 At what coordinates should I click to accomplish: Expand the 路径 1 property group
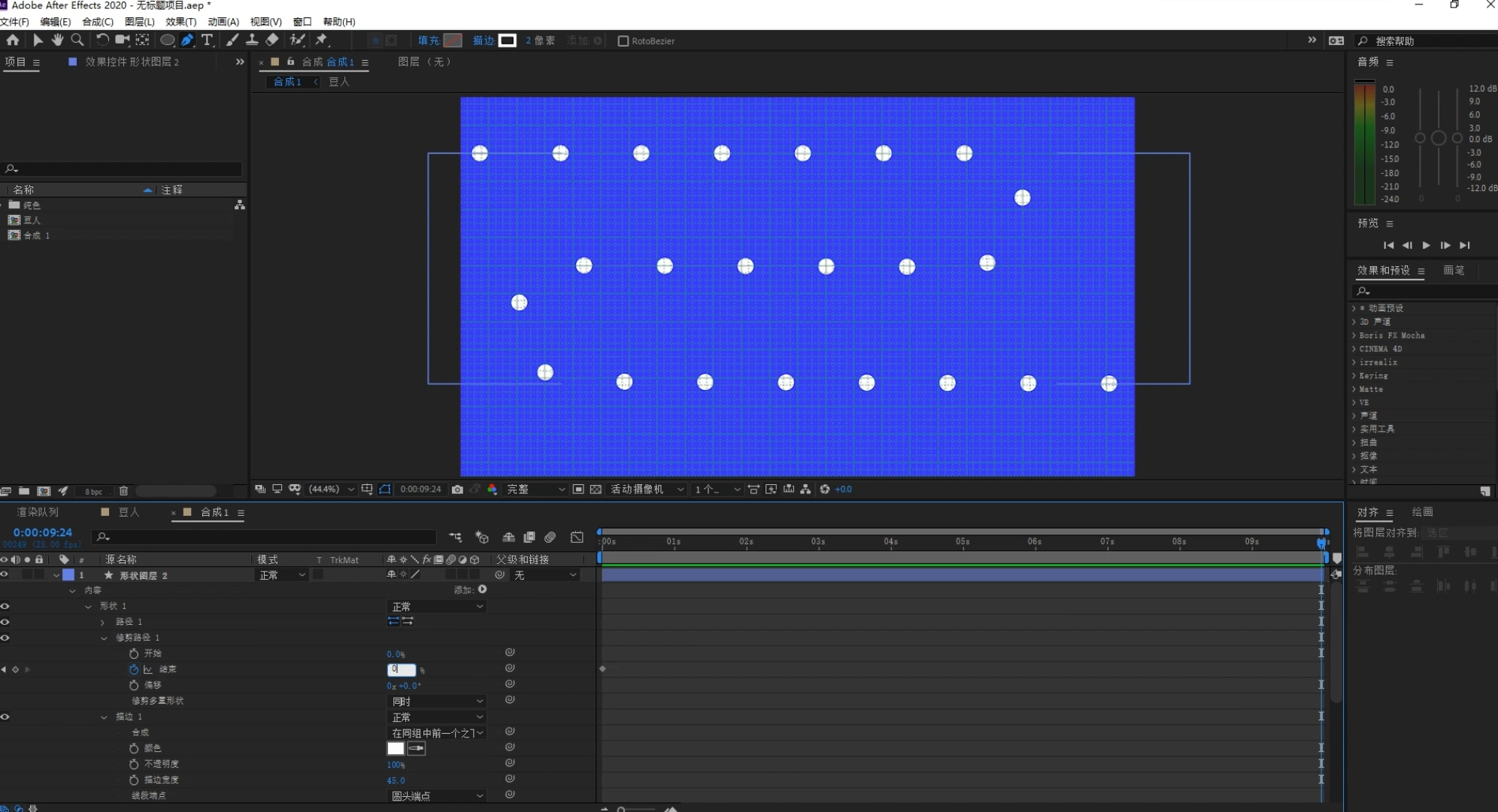click(103, 623)
